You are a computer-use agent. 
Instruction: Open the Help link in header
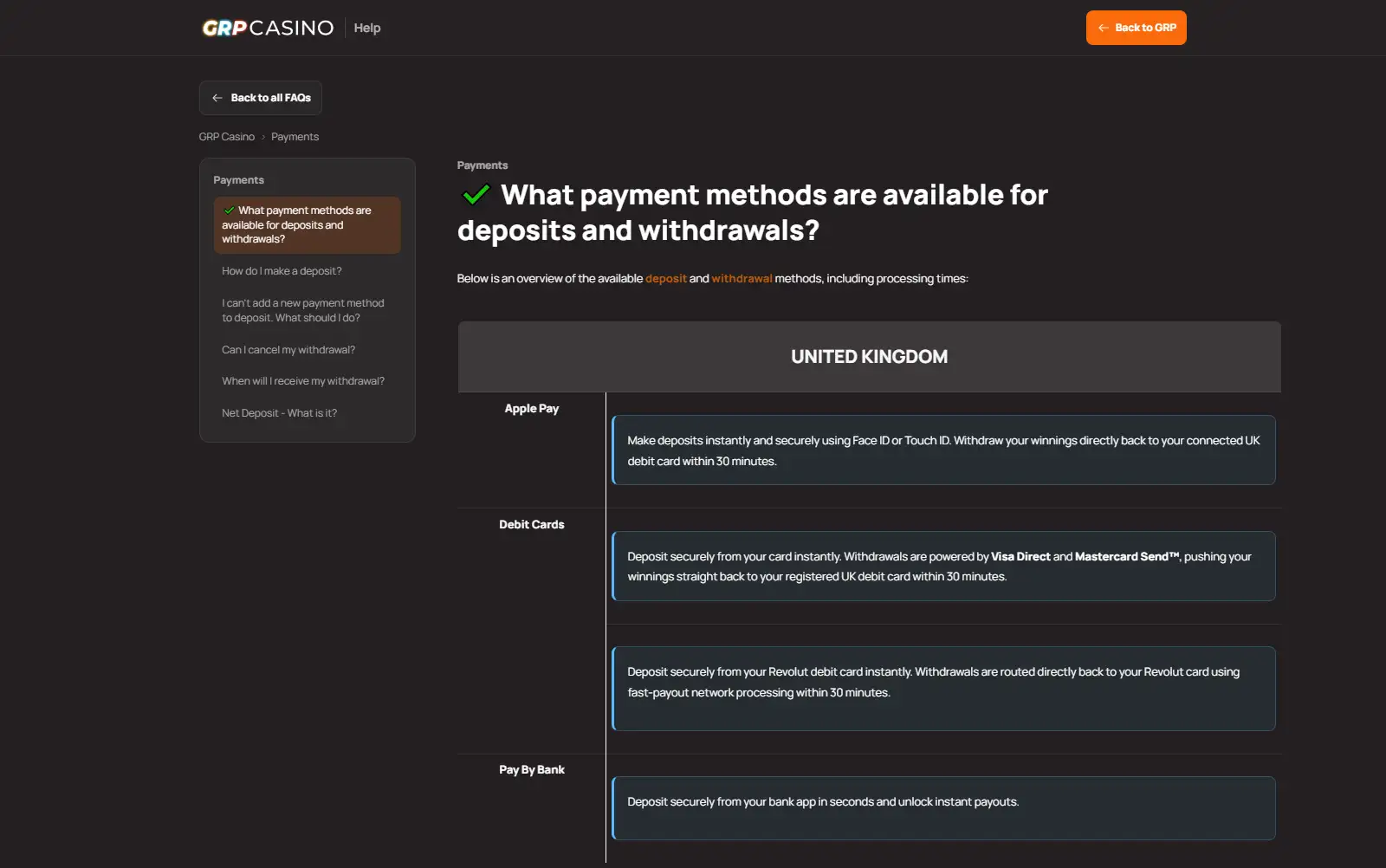tap(367, 28)
